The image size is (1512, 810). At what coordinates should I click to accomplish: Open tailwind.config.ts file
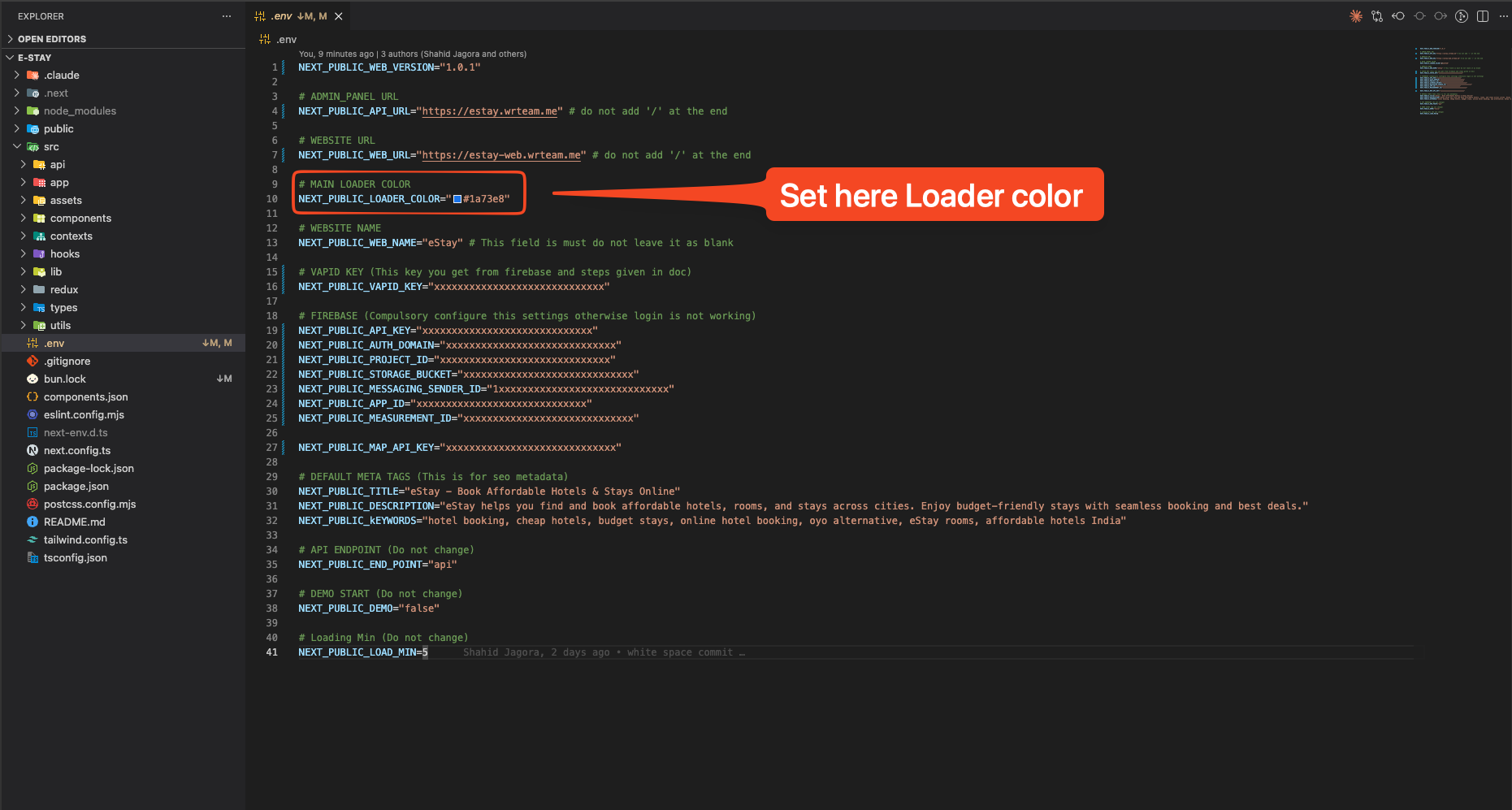[122, 540]
